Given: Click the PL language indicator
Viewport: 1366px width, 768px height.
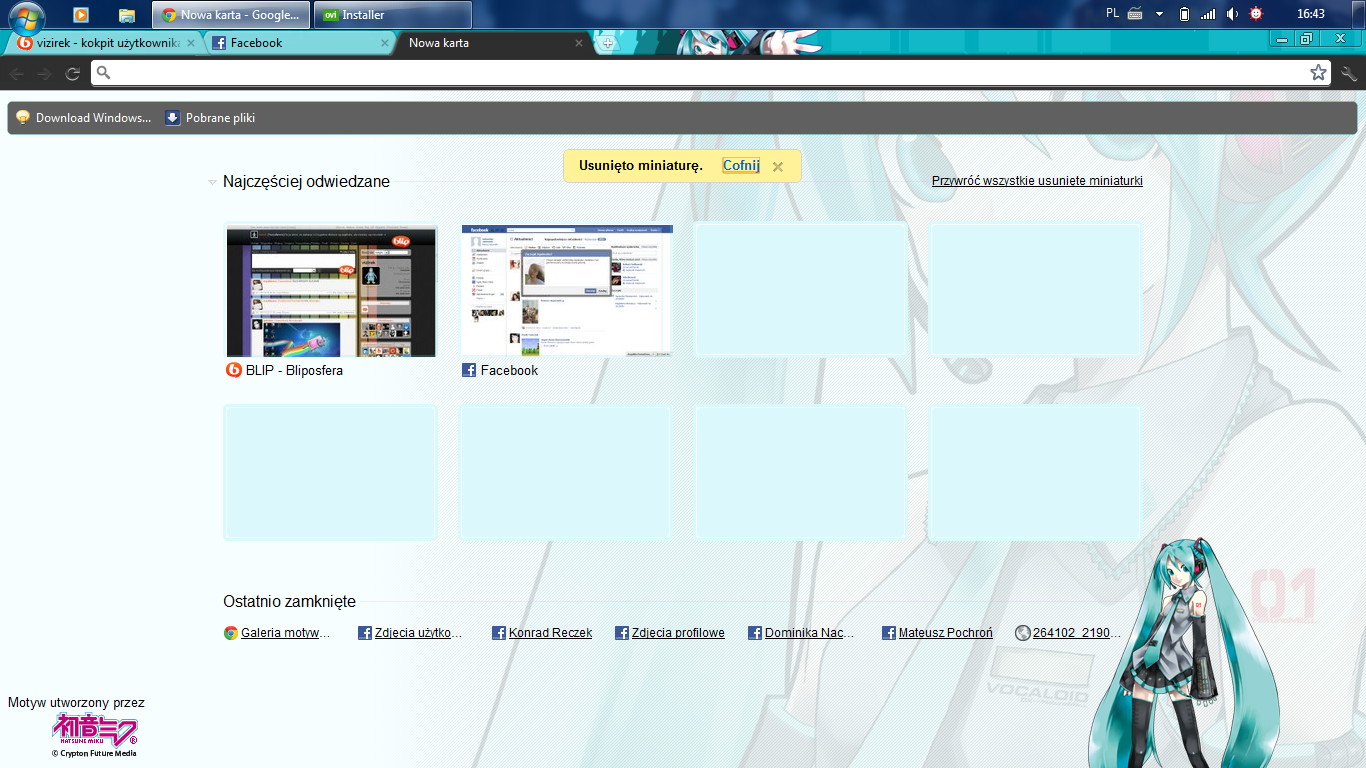Looking at the screenshot, I should tap(1113, 14).
